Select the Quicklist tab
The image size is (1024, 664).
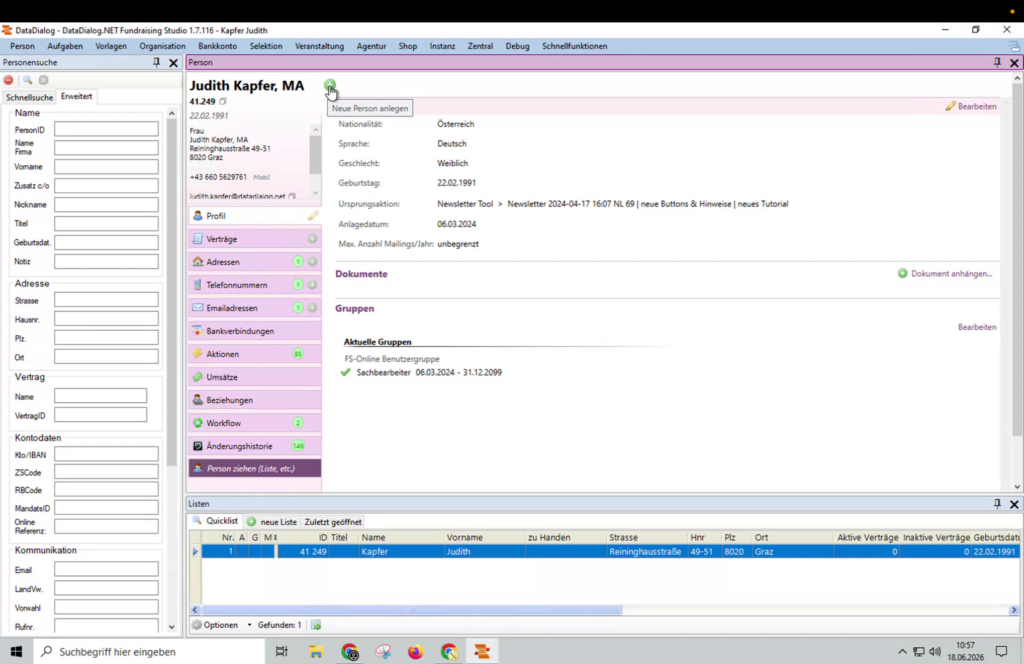(x=216, y=521)
